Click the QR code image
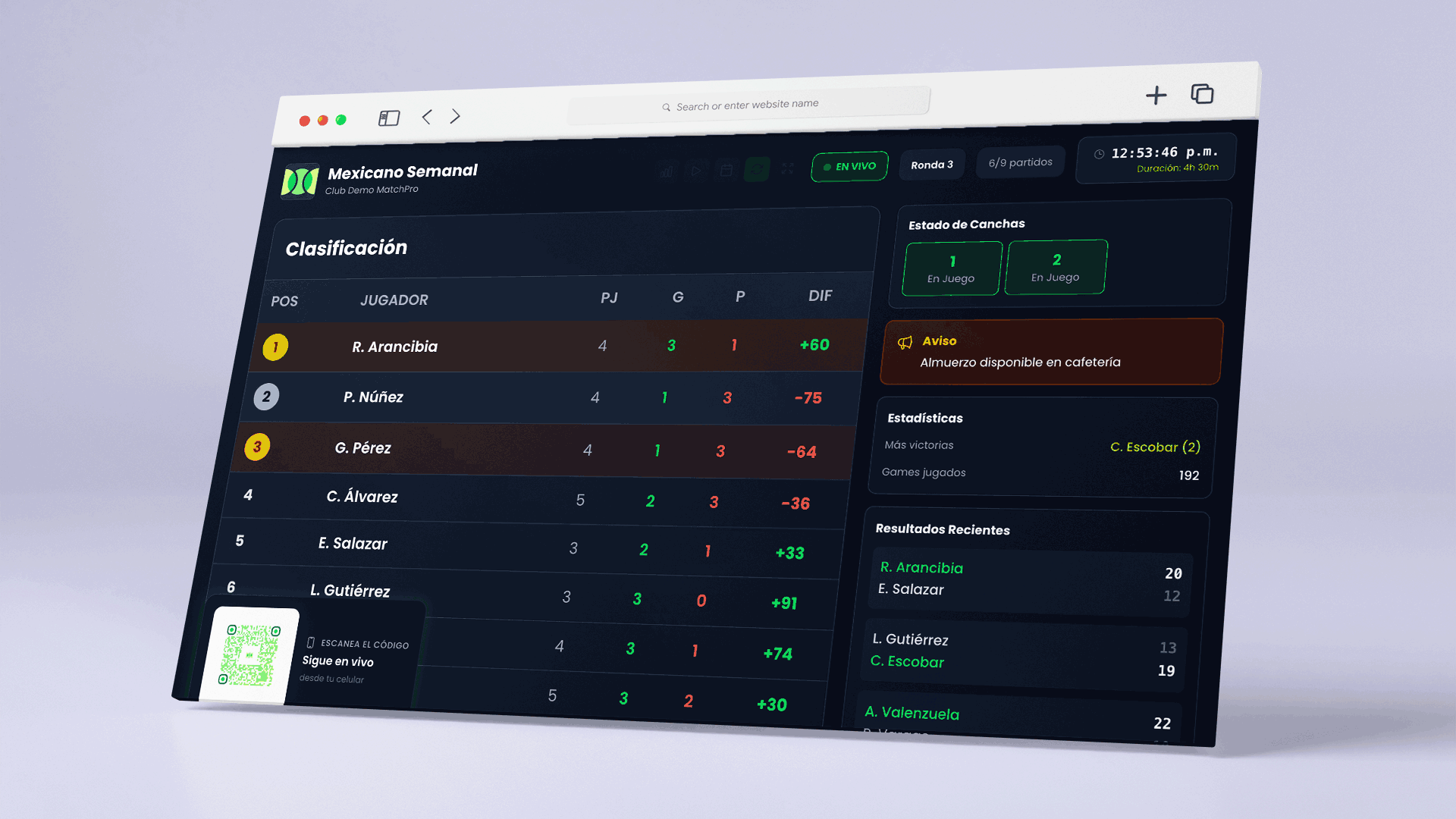 [x=249, y=654]
